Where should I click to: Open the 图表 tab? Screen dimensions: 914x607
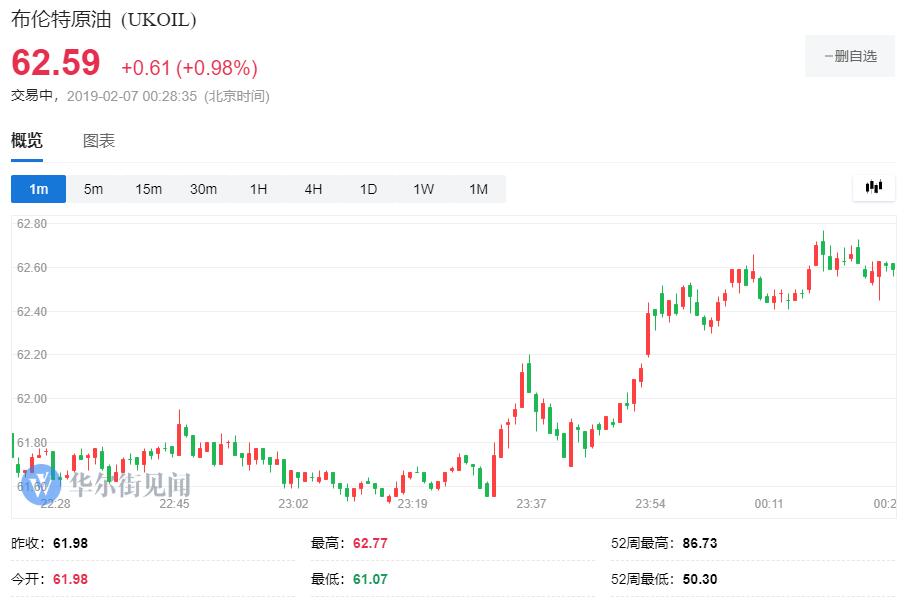tap(99, 141)
